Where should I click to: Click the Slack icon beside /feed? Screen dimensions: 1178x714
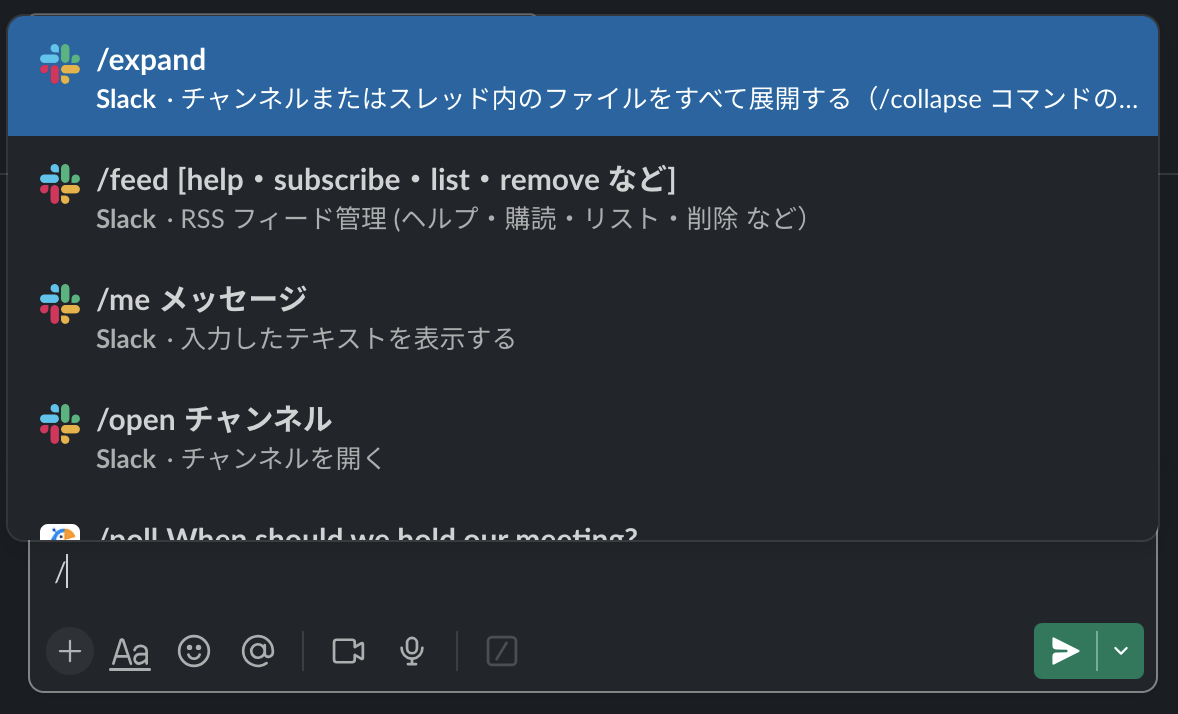pyautogui.click(x=59, y=183)
